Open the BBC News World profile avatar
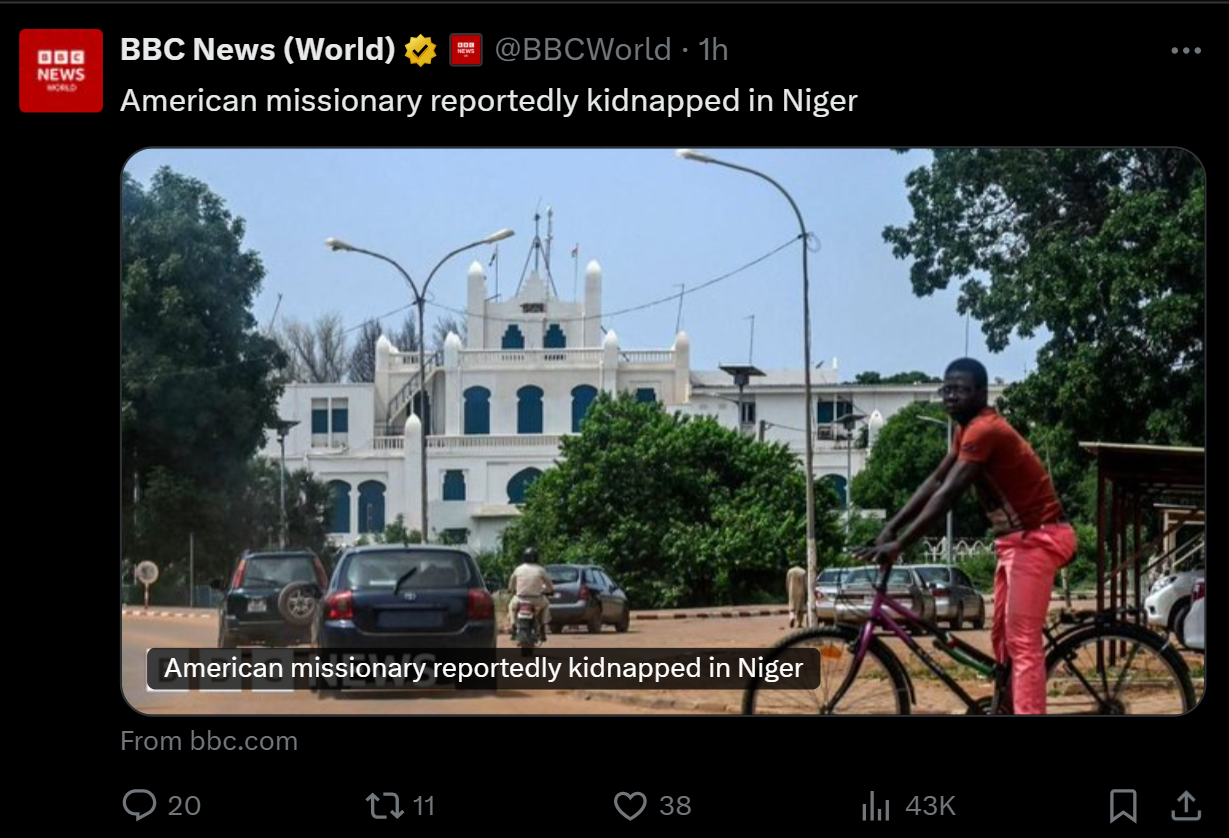The width and height of the screenshot is (1229, 838). click(x=61, y=70)
